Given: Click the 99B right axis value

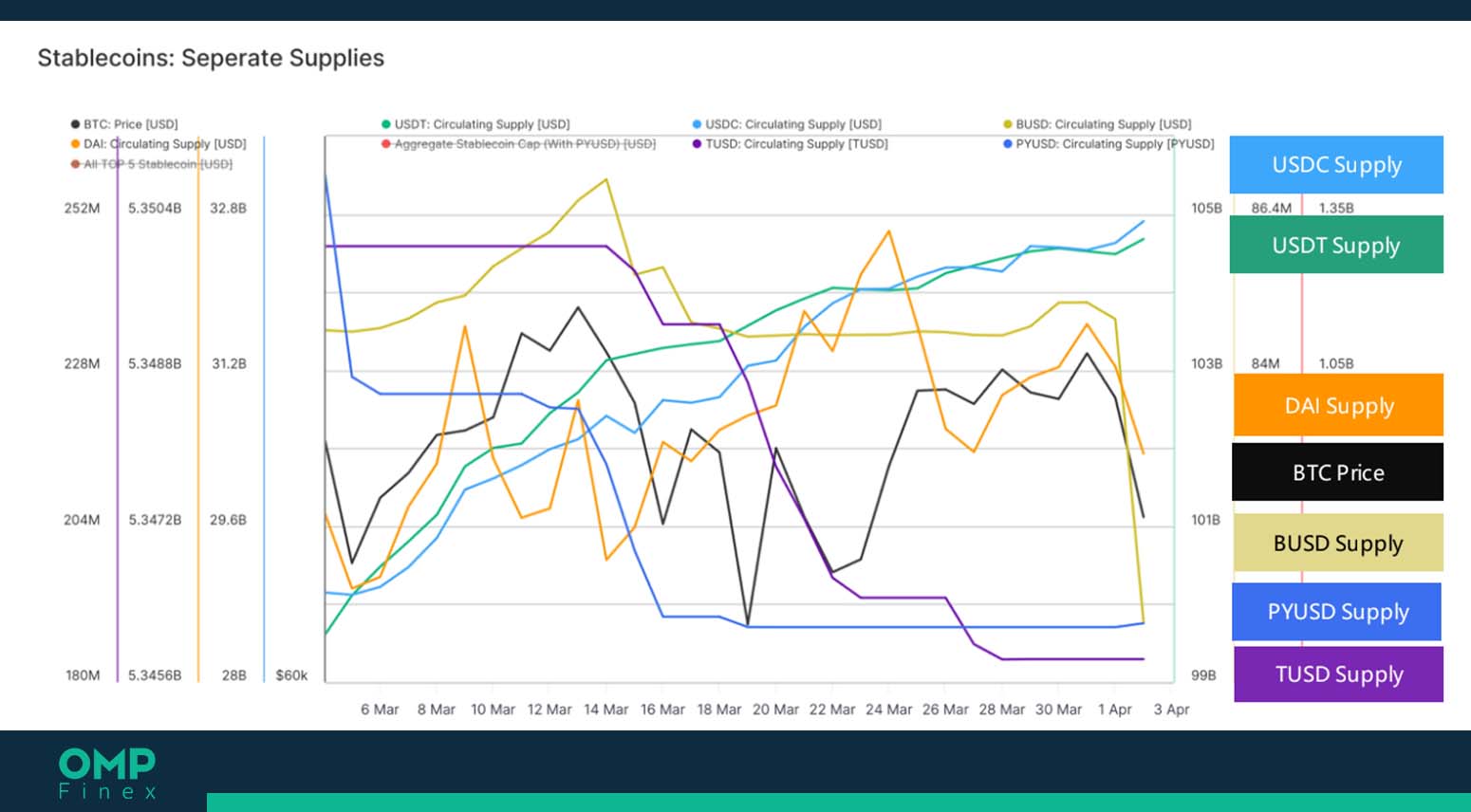Looking at the screenshot, I should (1203, 675).
